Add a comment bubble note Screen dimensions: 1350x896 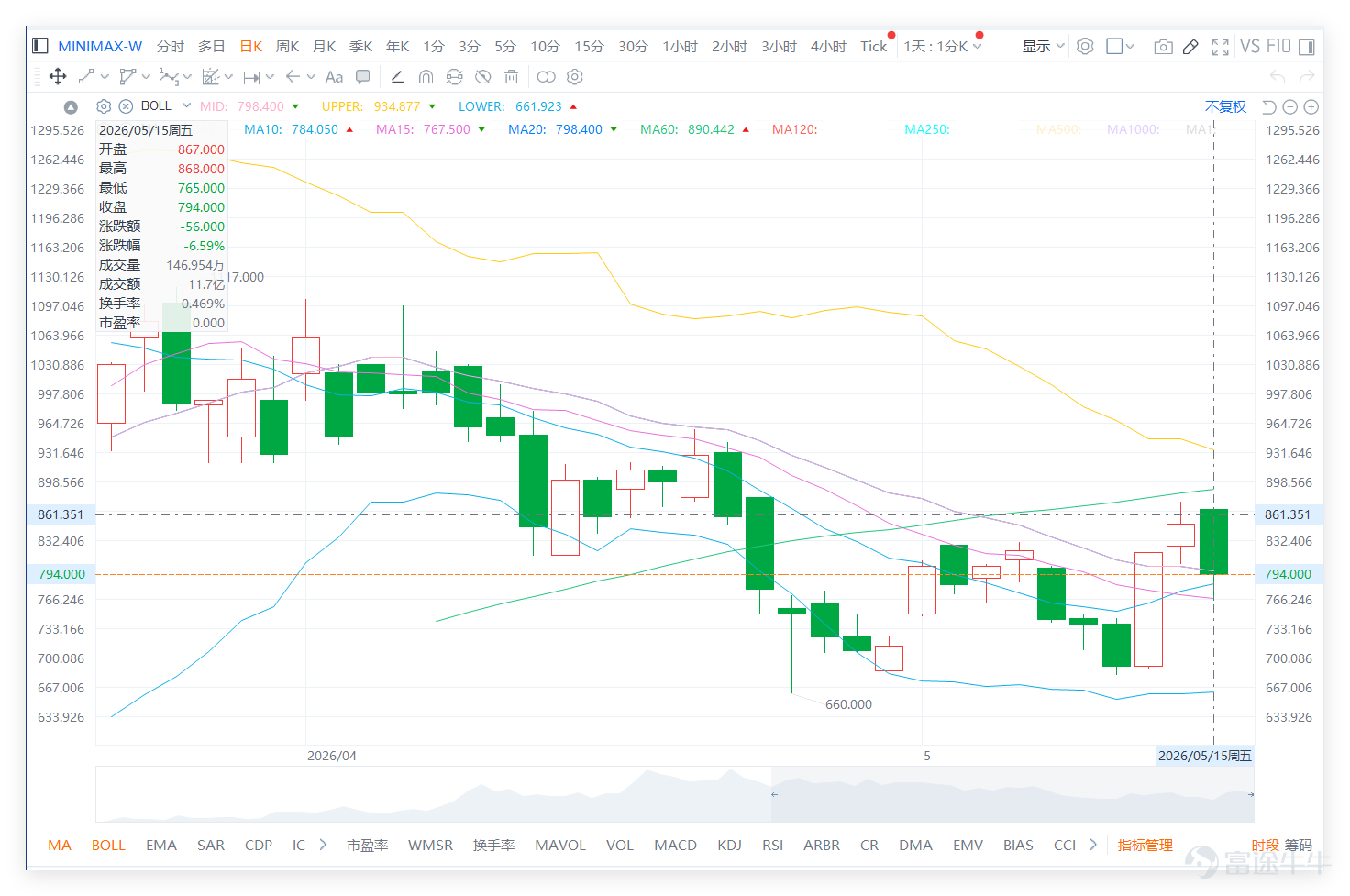pyautogui.click(x=363, y=77)
